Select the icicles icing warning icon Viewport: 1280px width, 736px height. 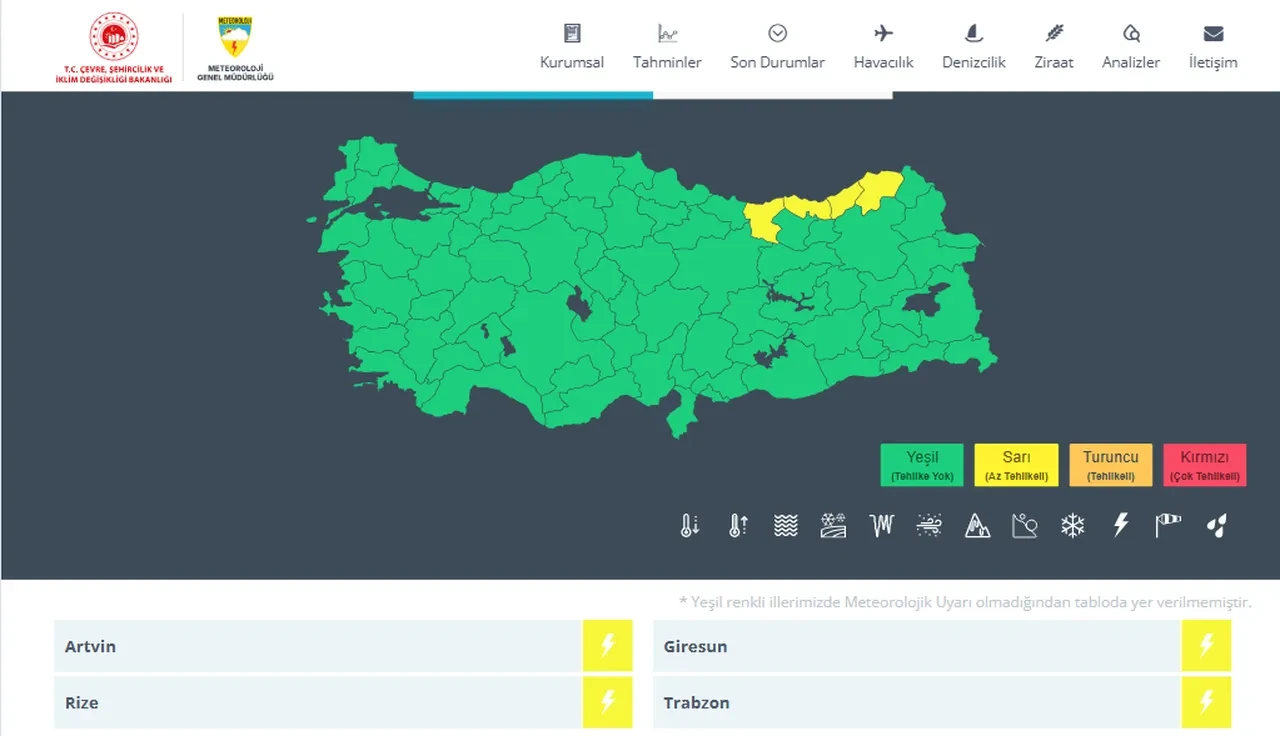[881, 525]
